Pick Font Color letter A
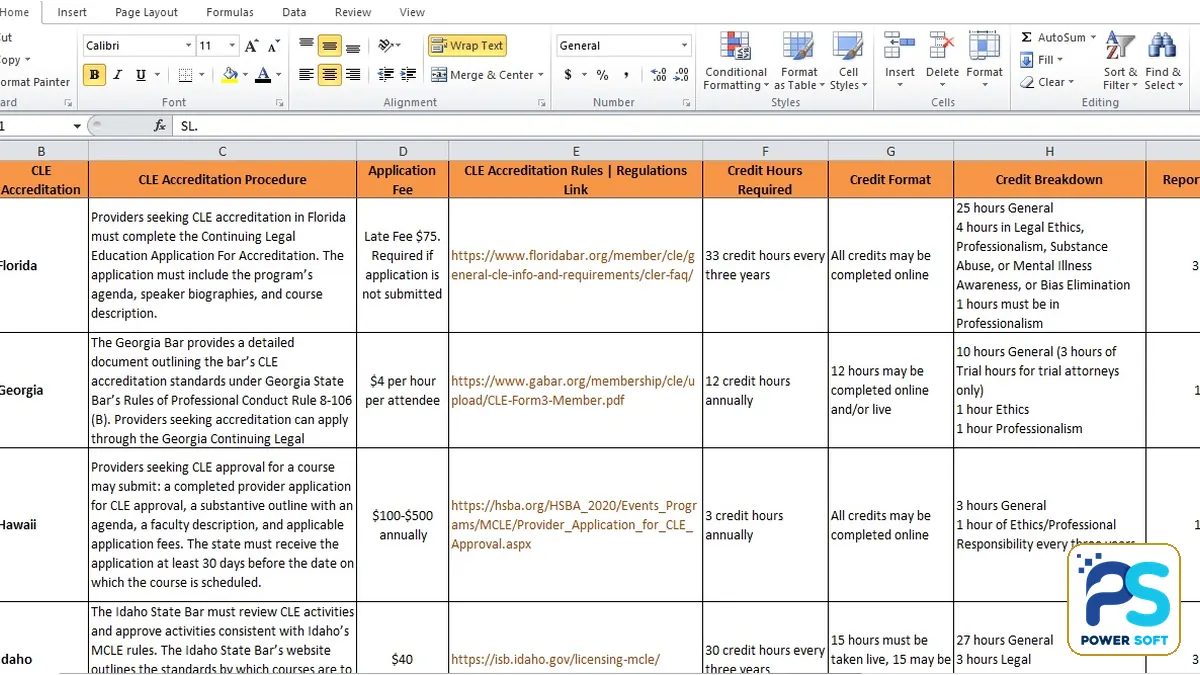The width and height of the screenshot is (1200, 675). [x=263, y=75]
